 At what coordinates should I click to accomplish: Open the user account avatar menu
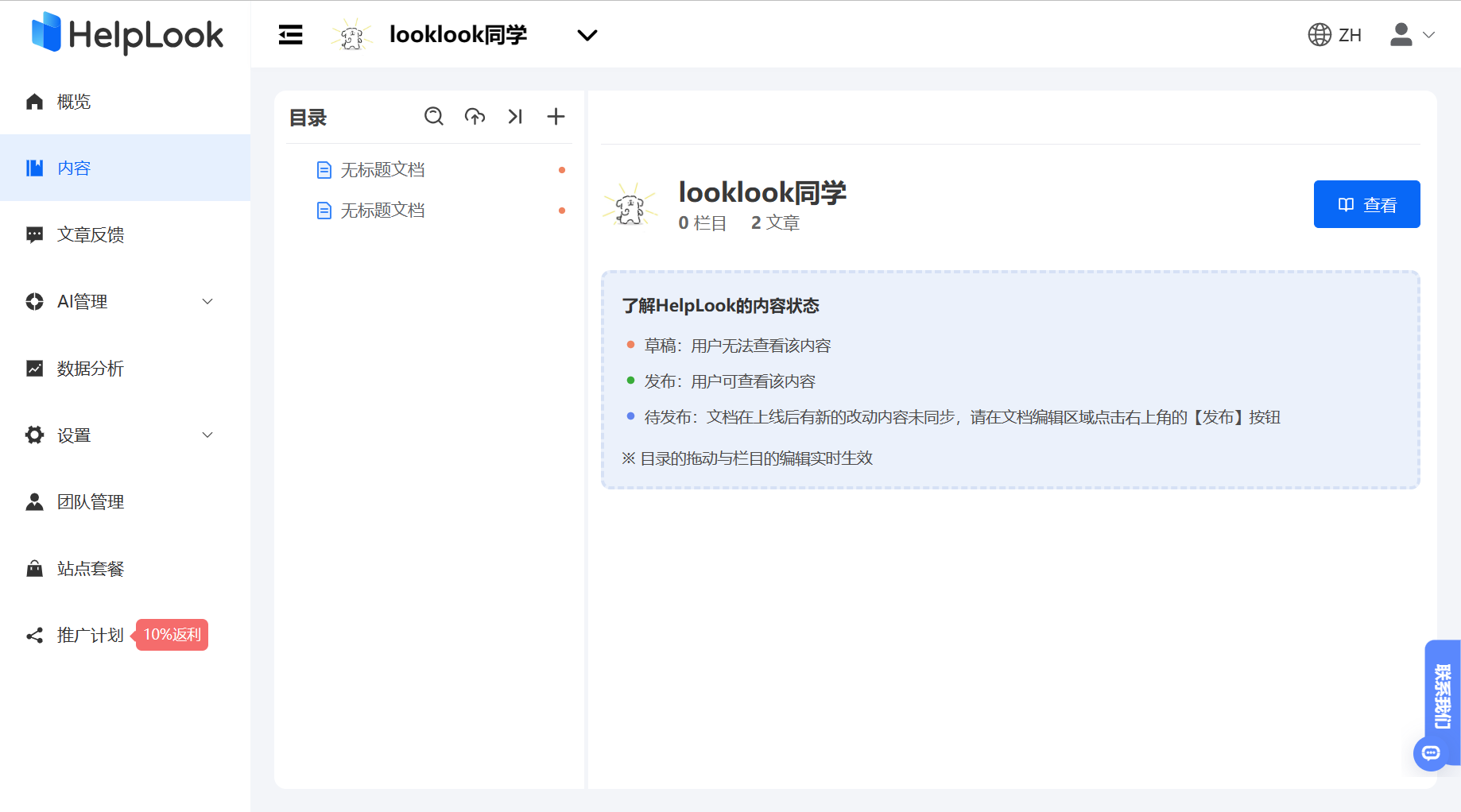point(1401,35)
